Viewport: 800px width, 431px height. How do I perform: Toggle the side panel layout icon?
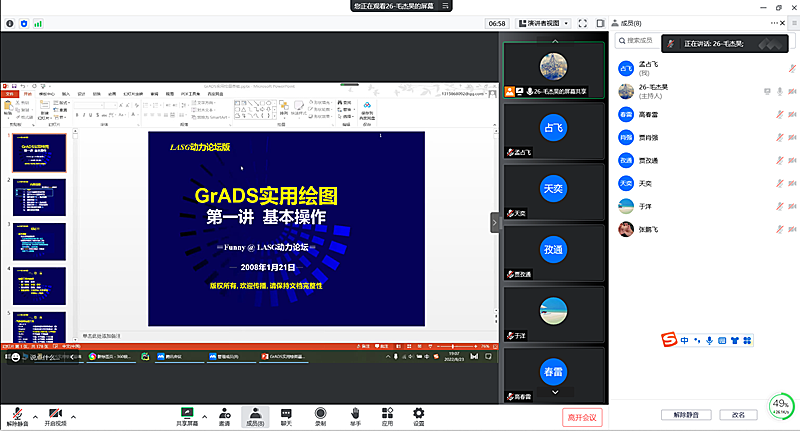point(601,23)
